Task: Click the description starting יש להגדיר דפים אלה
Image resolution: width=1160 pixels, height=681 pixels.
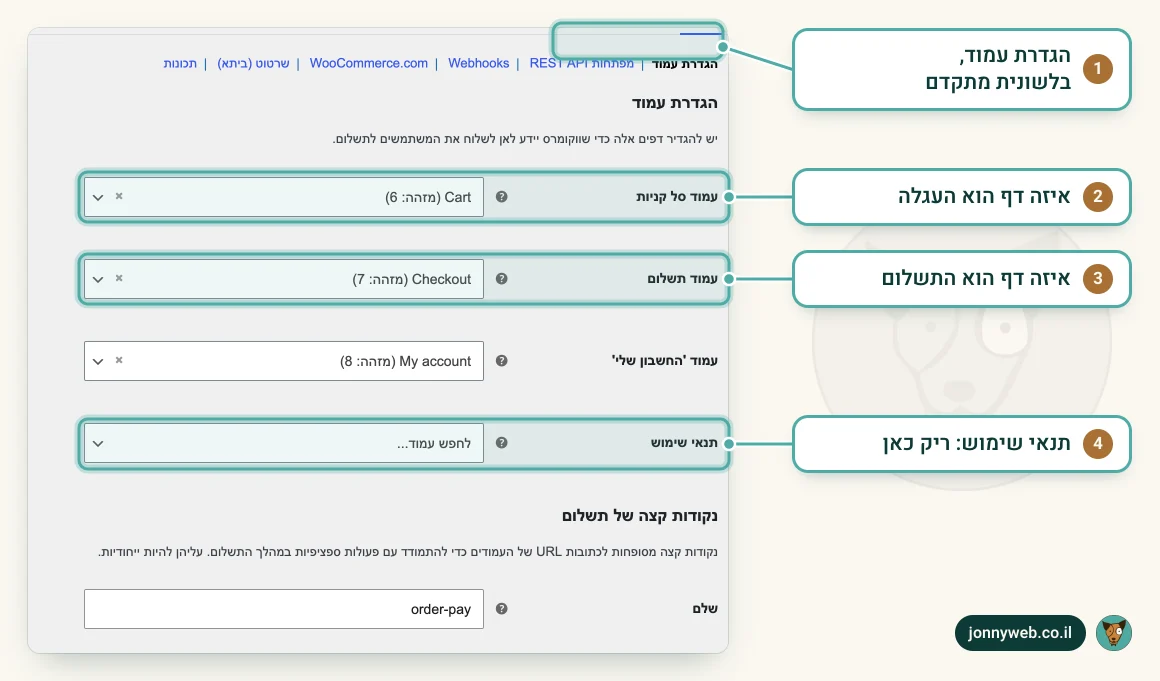Action: coord(525,139)
